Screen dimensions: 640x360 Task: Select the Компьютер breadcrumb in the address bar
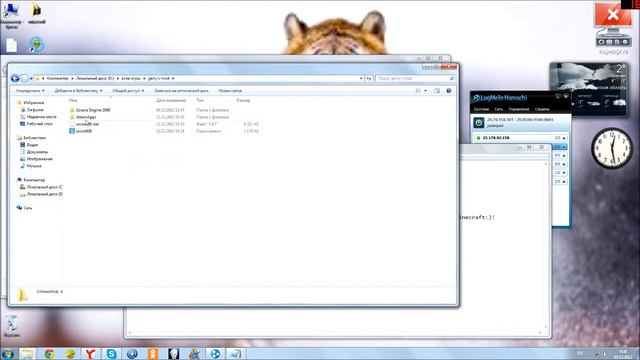click(58, 78)
